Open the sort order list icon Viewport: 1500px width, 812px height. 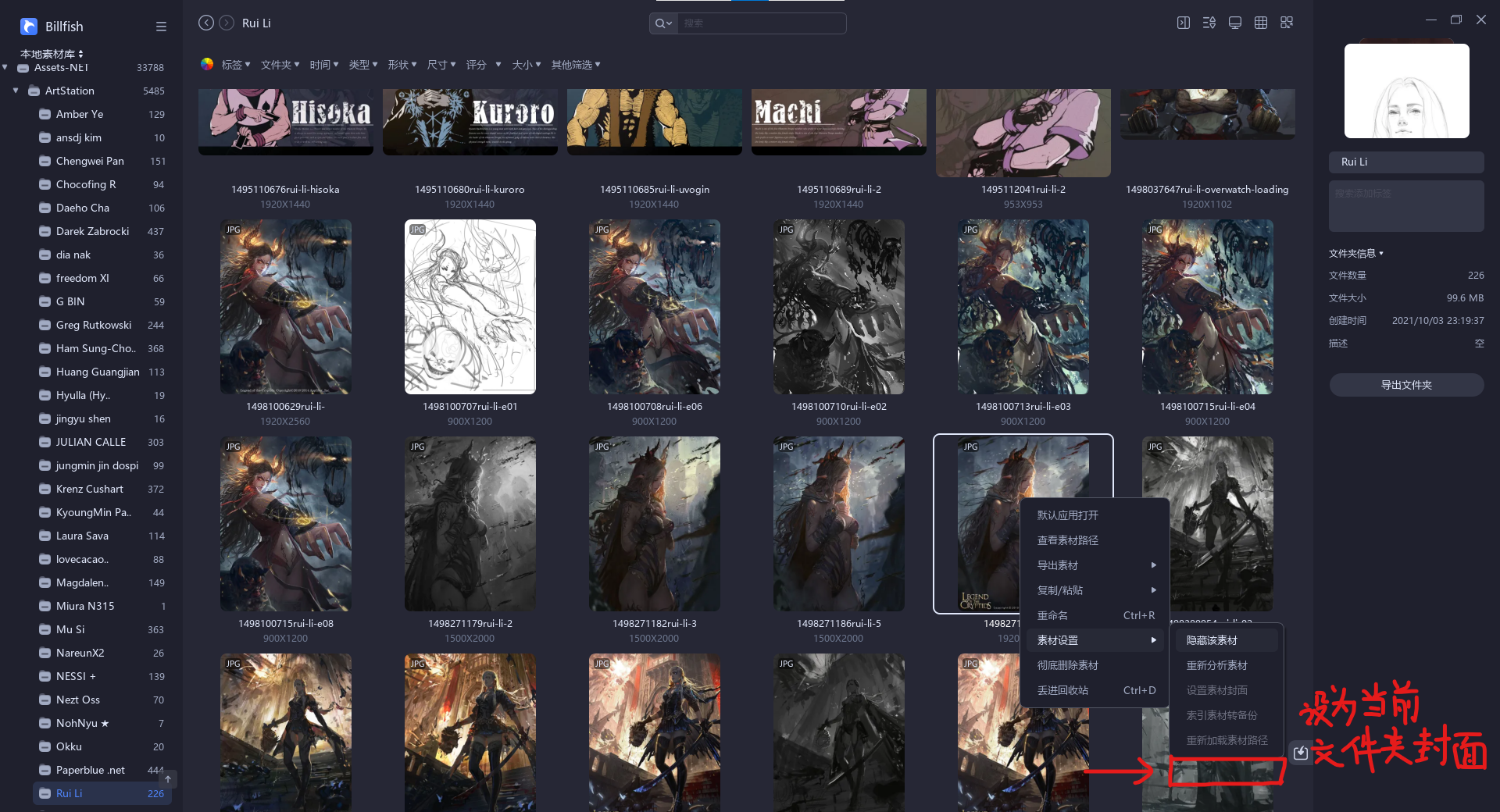pyautogui.click(x=1209, y=23)
